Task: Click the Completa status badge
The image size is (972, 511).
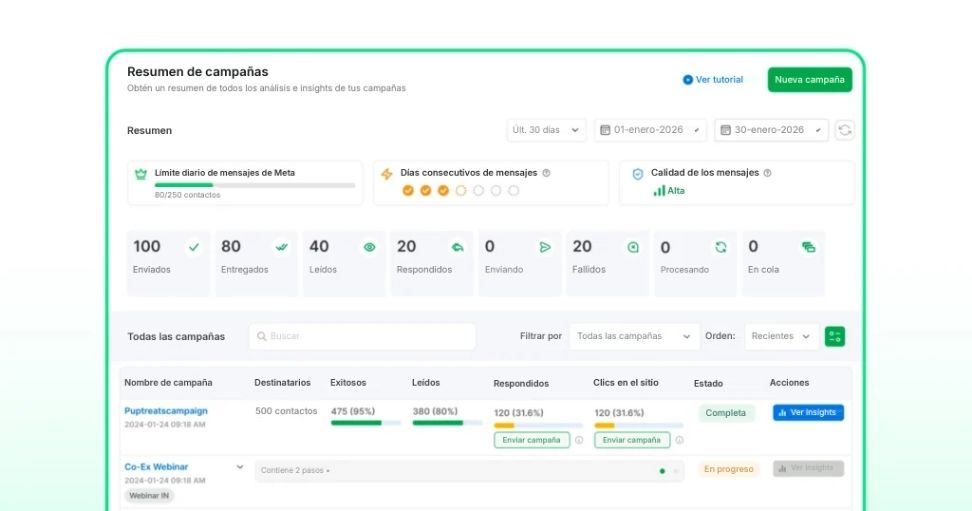Action: point(726,413)
